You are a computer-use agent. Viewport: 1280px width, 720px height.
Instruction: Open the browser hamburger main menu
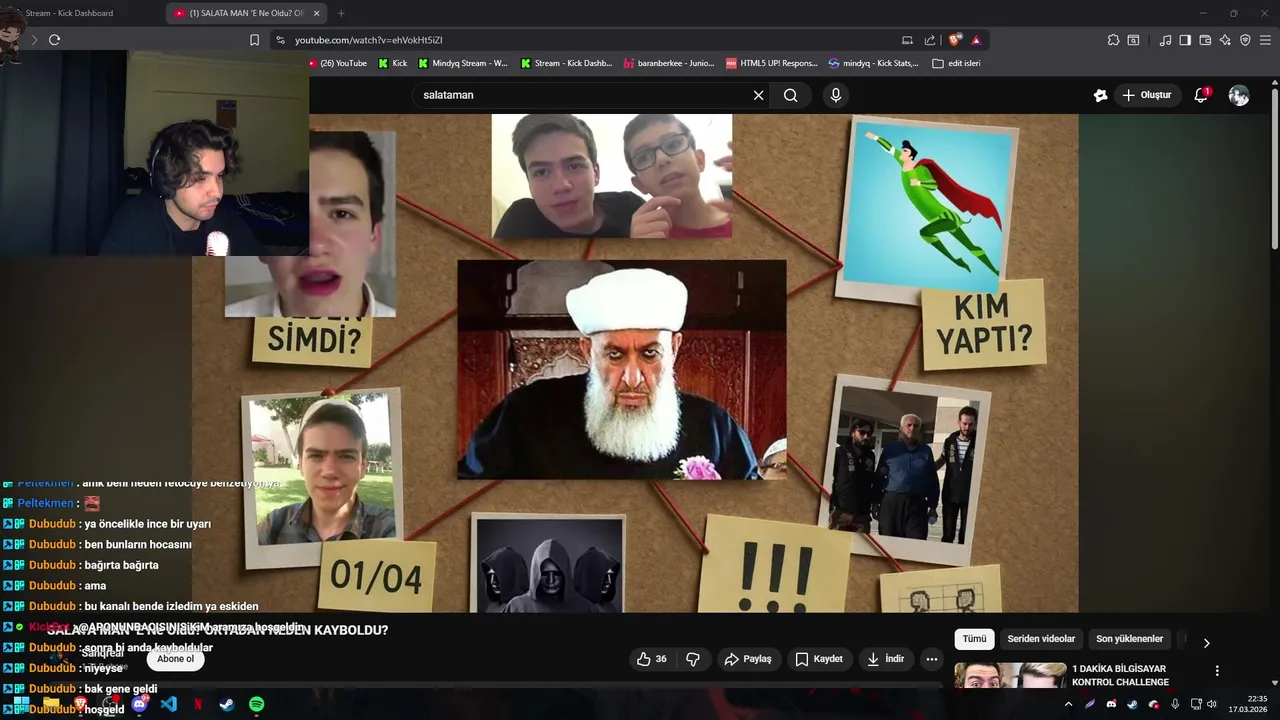pyautogui.click(x=1265, y=40)
